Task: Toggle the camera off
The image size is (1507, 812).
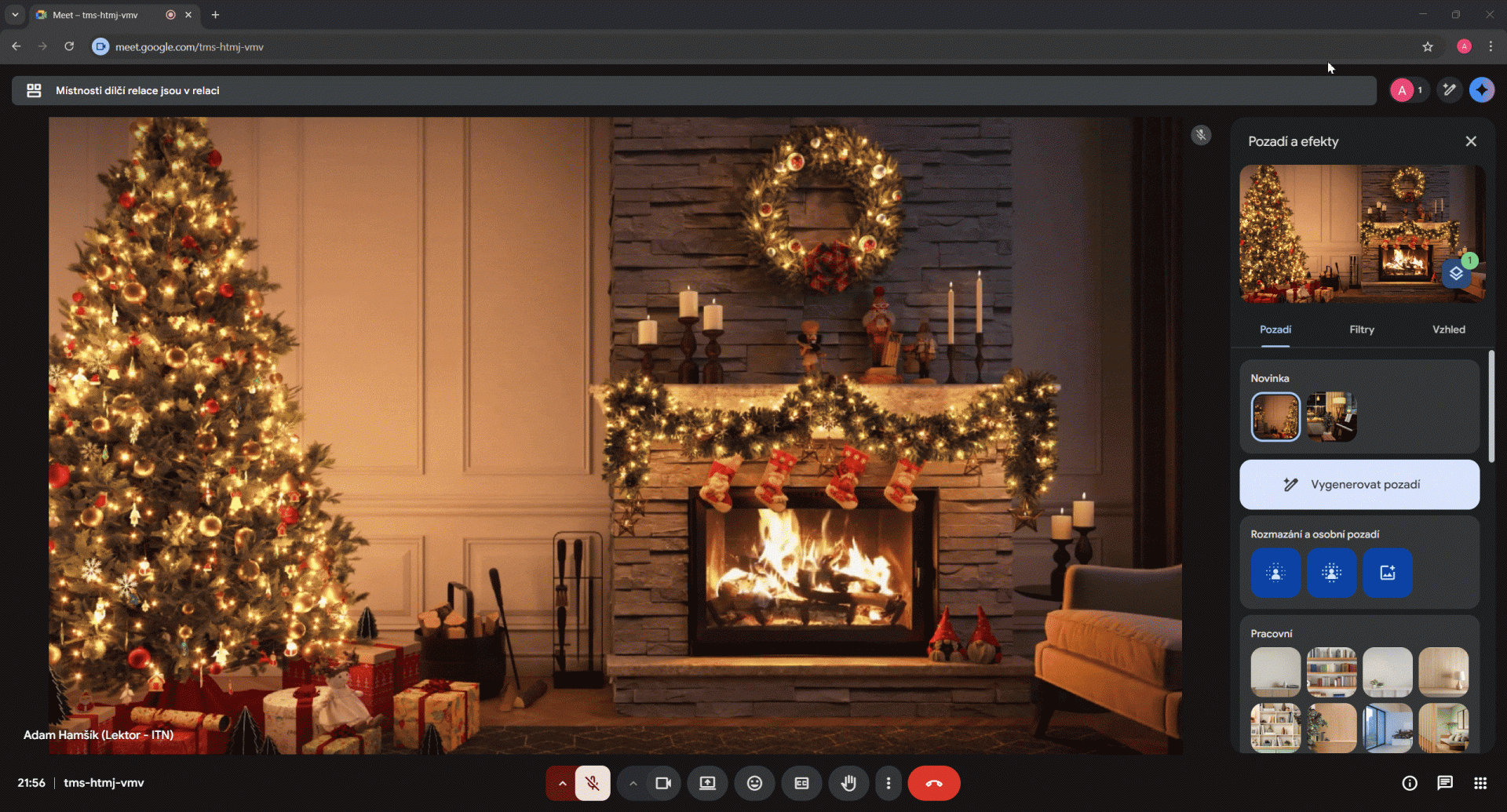Action: pos(663,783)
